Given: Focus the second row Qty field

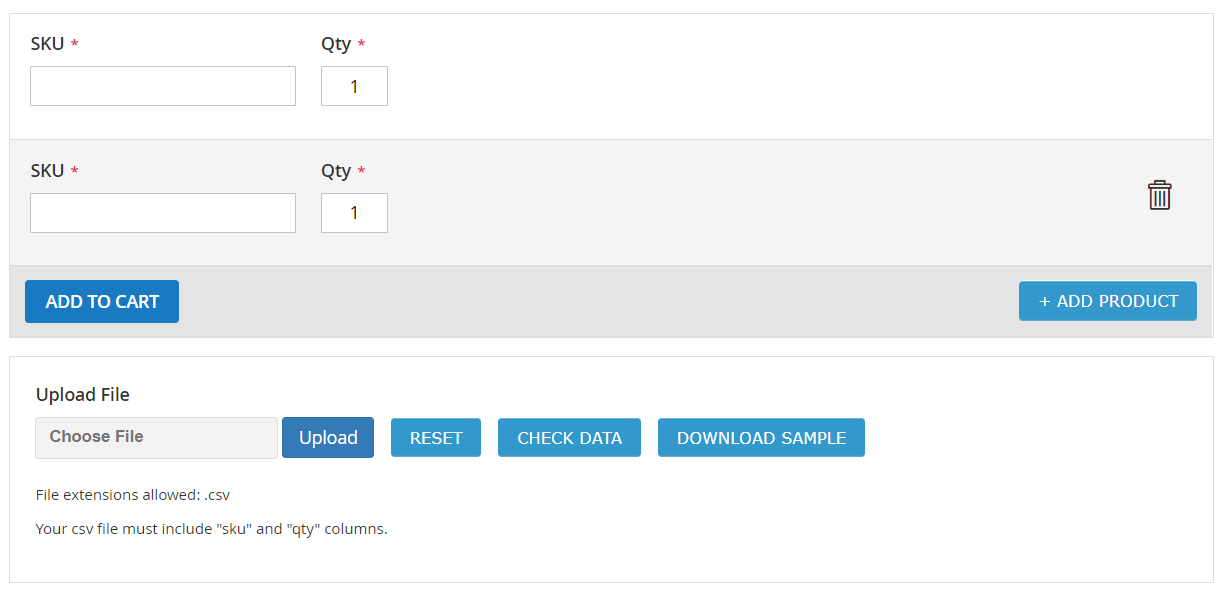Looking at the screenshot, I should click(354, 213).
